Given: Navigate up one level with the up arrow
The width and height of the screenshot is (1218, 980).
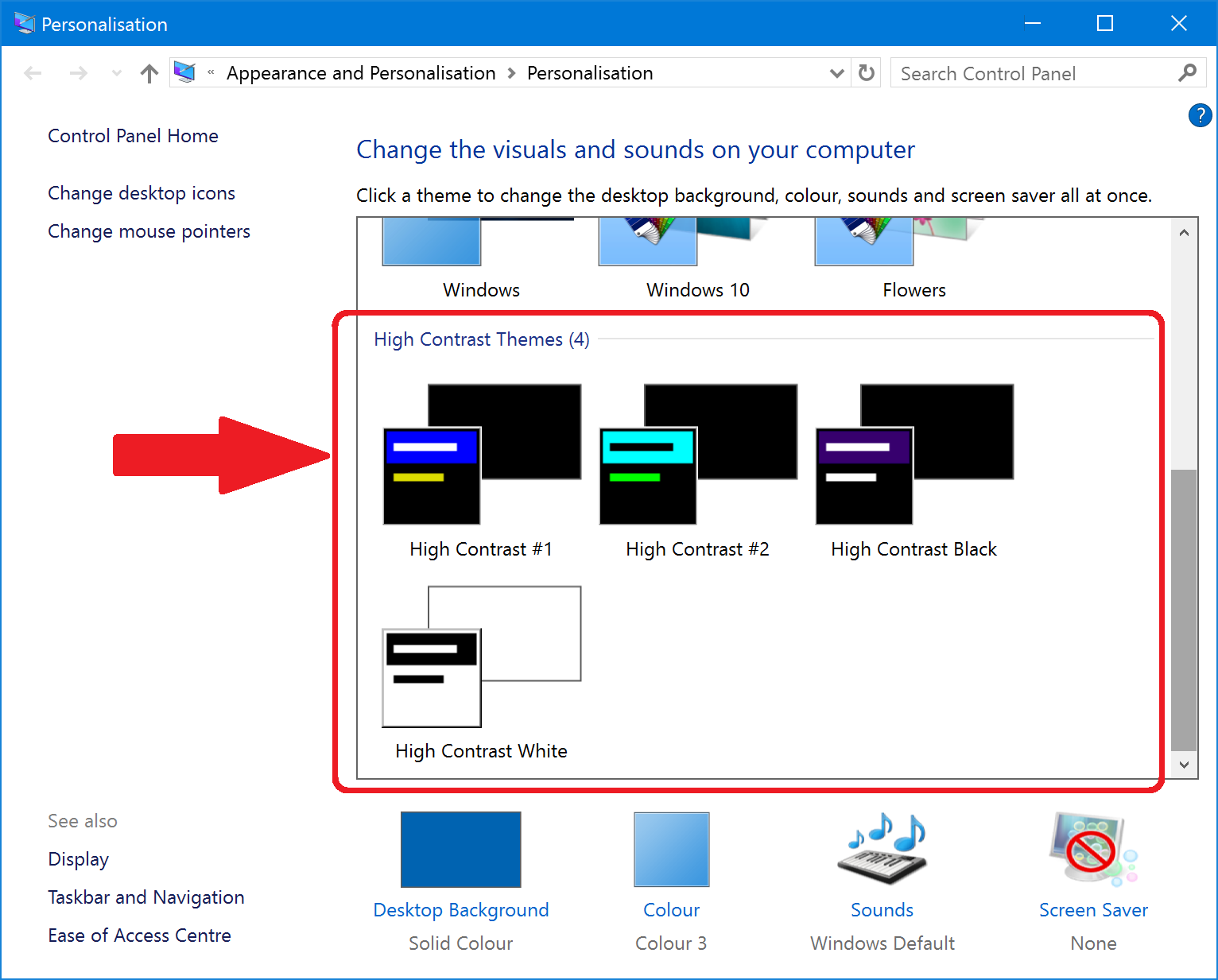Looking at the screenshot, I should [x=149, y=72].
